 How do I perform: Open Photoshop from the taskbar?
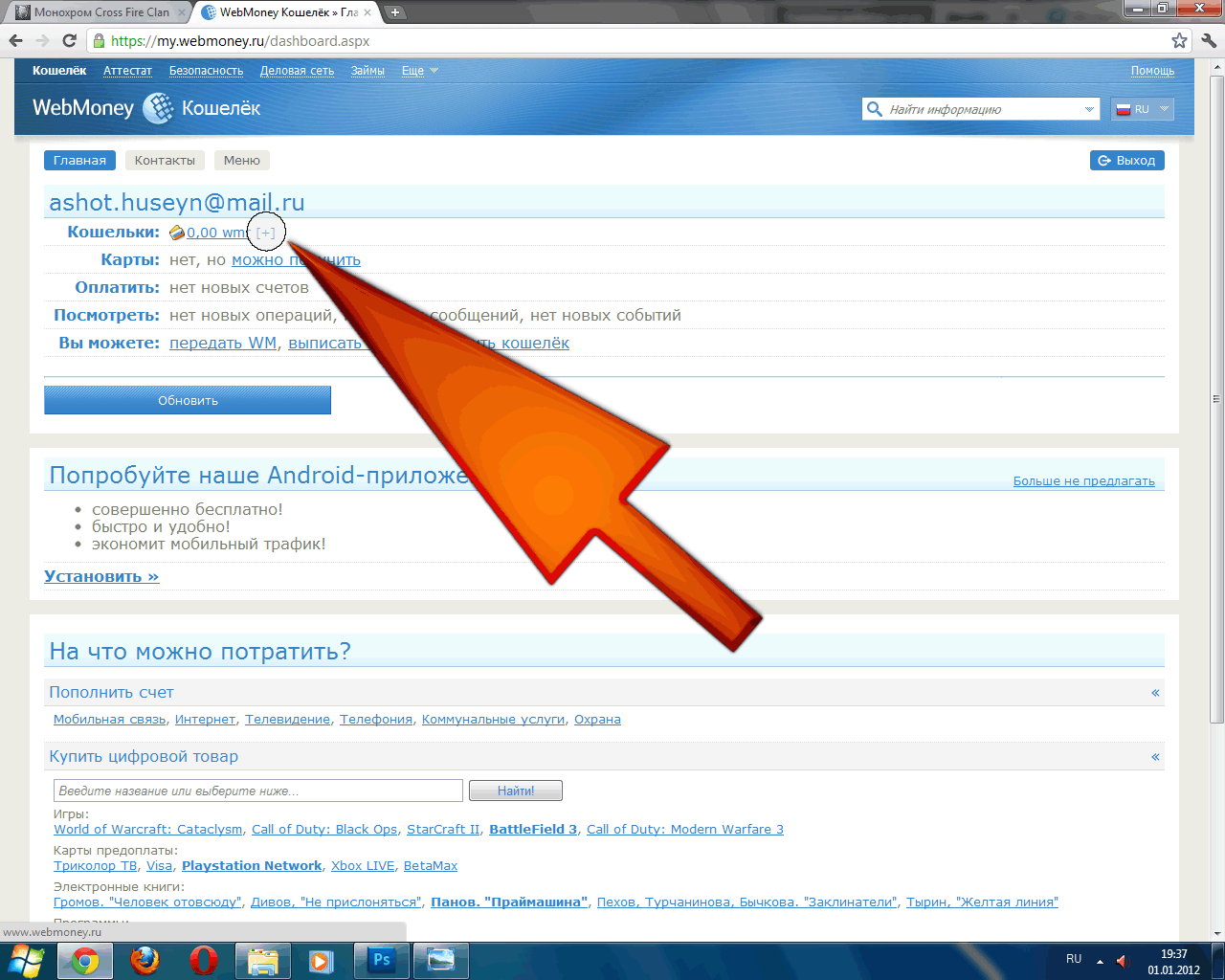point(381,961)
